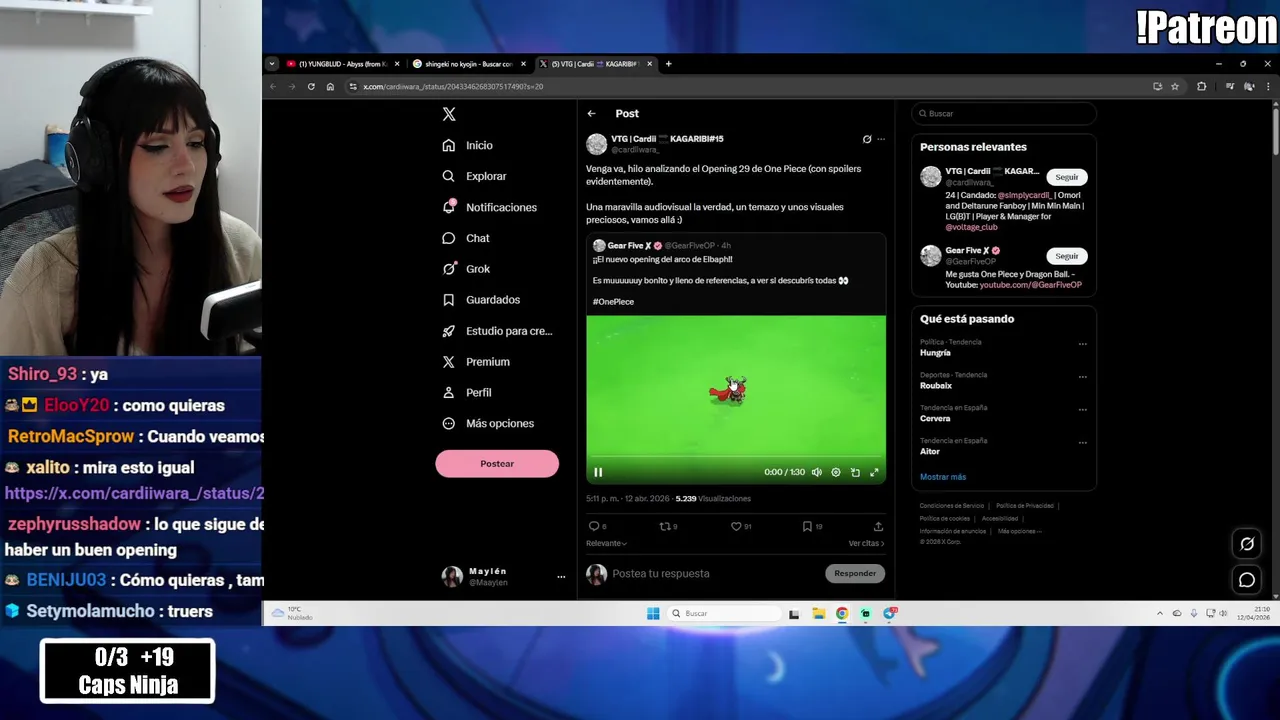This screenshot has width=1280, height=720.
Task: Click the Telegram taskbar icon
Action: (890, 614)
